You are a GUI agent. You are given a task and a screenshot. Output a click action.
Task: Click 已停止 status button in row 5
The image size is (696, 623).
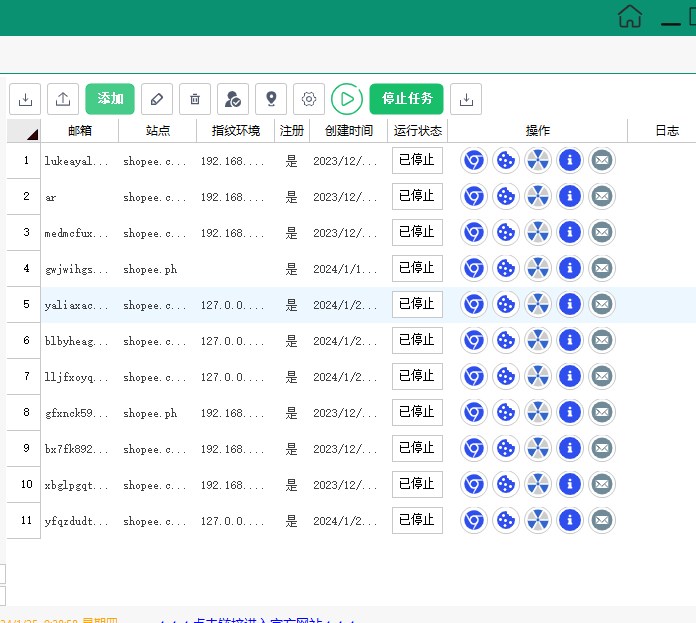417,304
